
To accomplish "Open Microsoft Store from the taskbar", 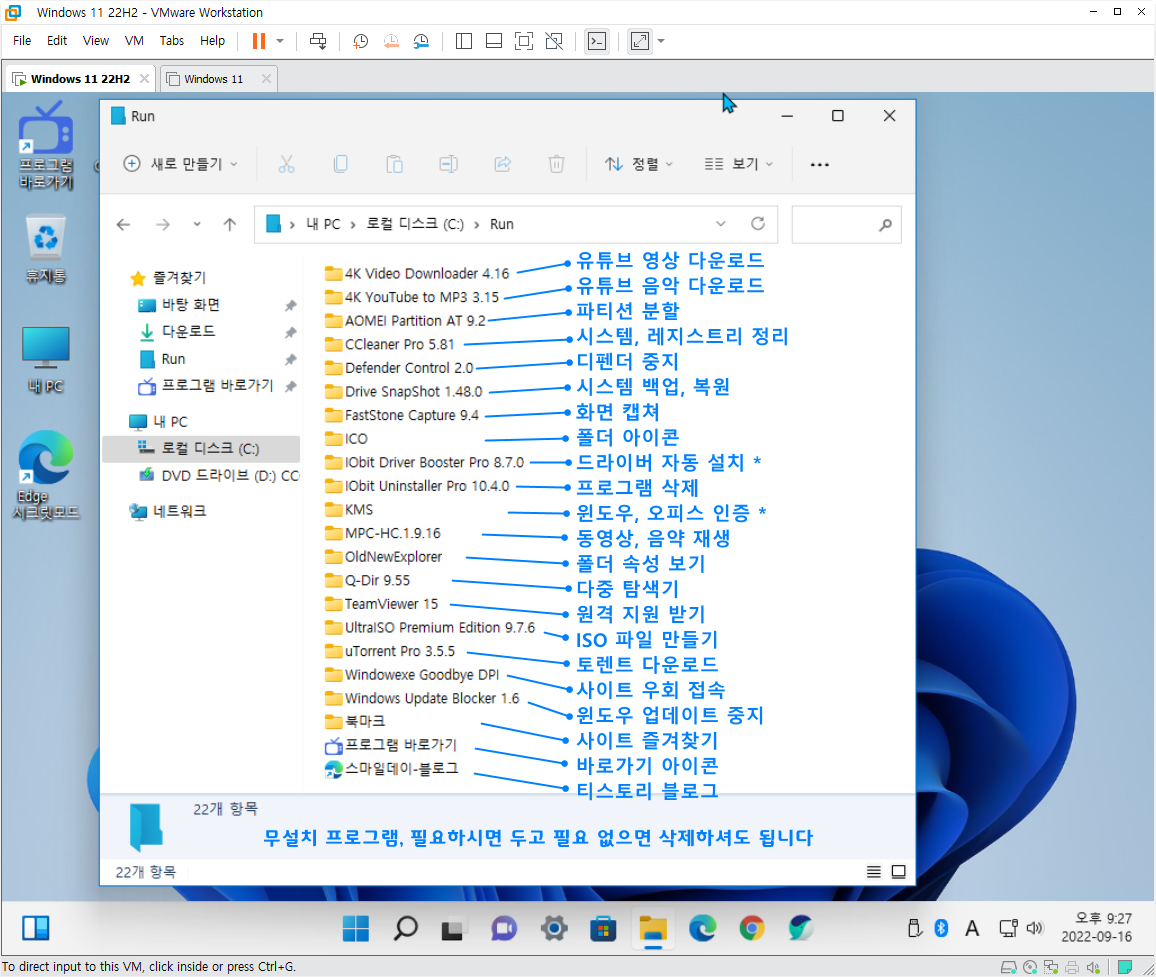I will click(603, 928).
